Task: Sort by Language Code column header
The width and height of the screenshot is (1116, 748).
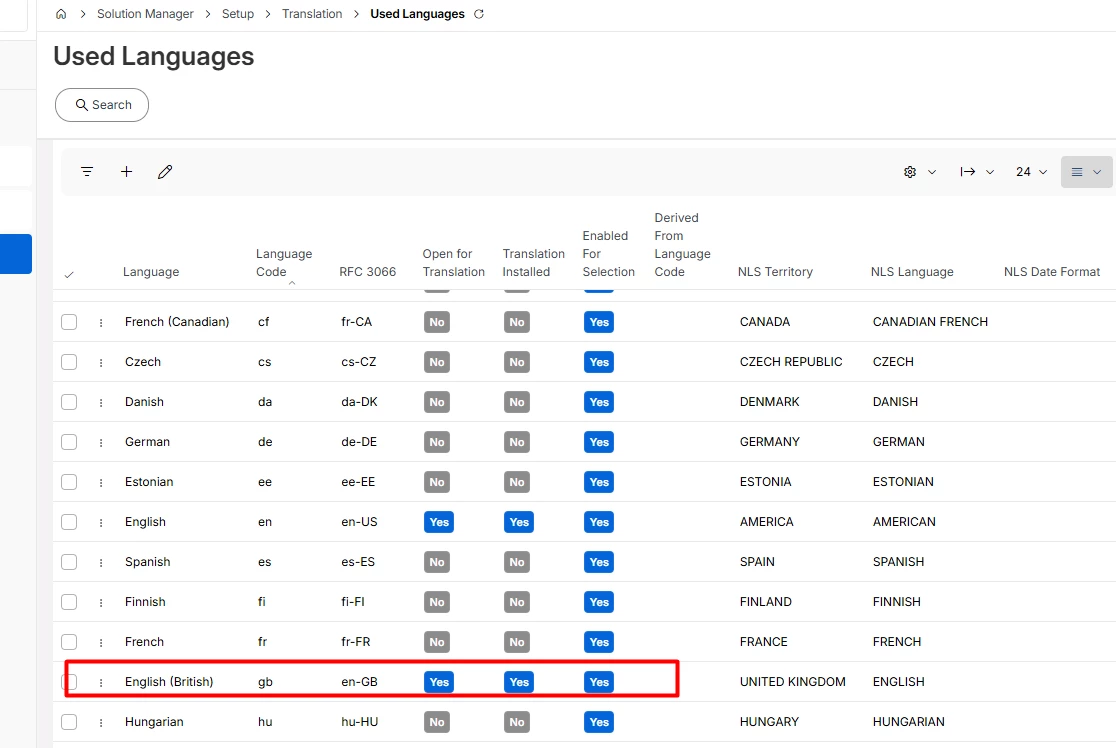Action: tap(284, 263)
